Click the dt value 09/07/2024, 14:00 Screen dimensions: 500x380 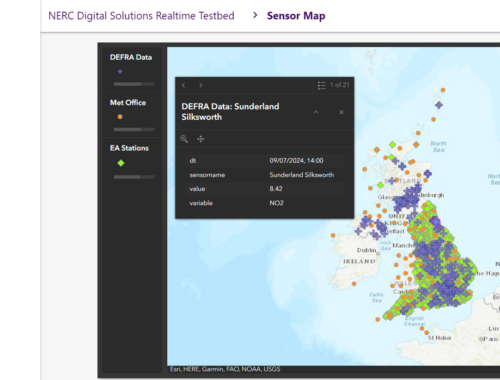coord(296,161)
